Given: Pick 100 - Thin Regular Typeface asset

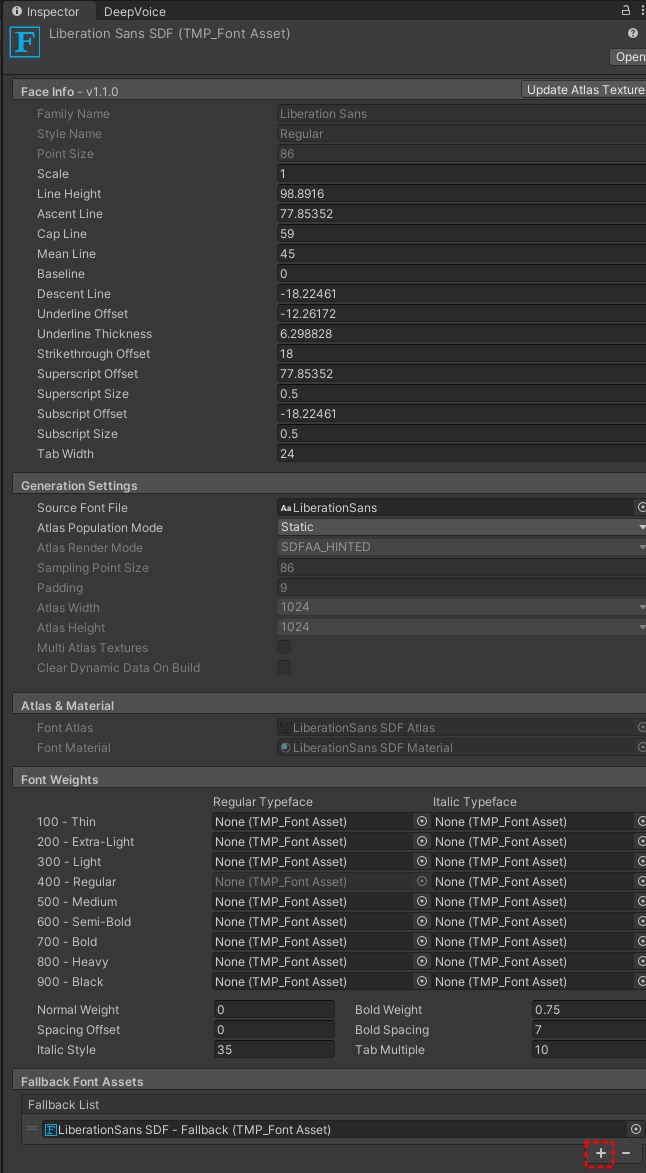Looking at the screenshot, I should (422, 821).
